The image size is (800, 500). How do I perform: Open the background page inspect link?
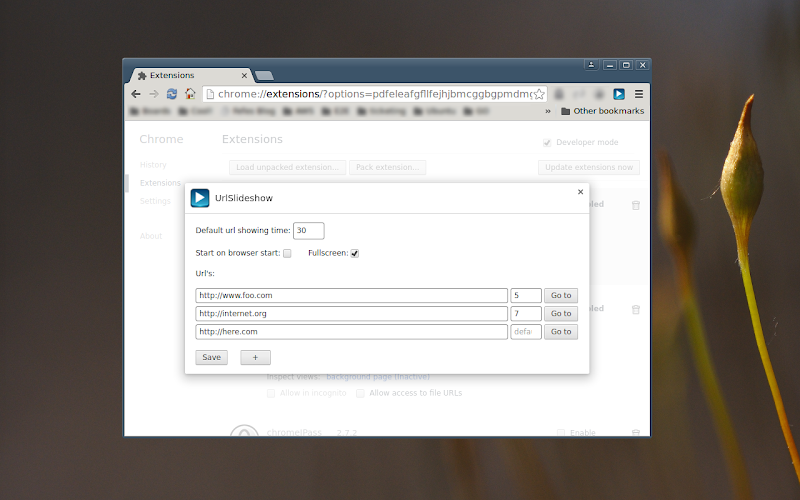(378, 377)
